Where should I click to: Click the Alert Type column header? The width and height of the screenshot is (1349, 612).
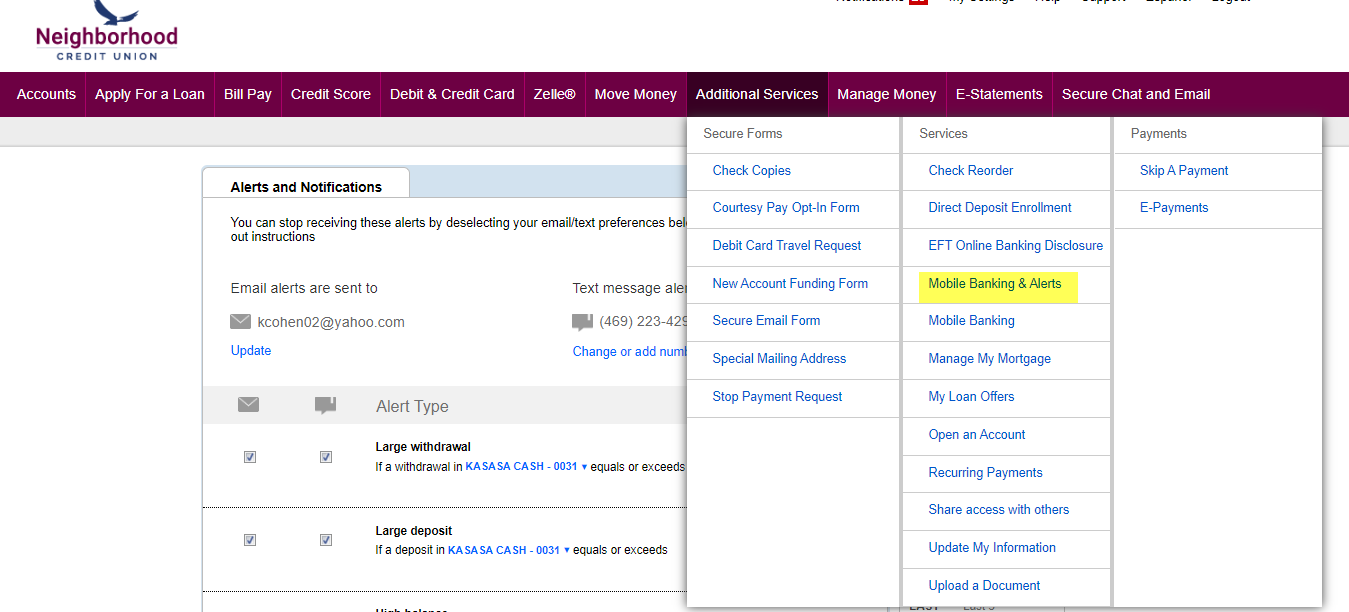[412, 406]
